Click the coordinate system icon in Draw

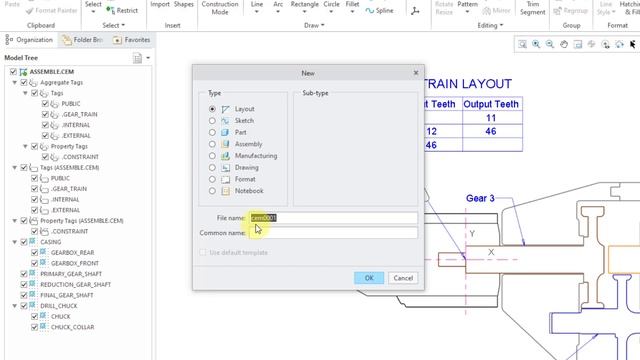click(415, 11)
